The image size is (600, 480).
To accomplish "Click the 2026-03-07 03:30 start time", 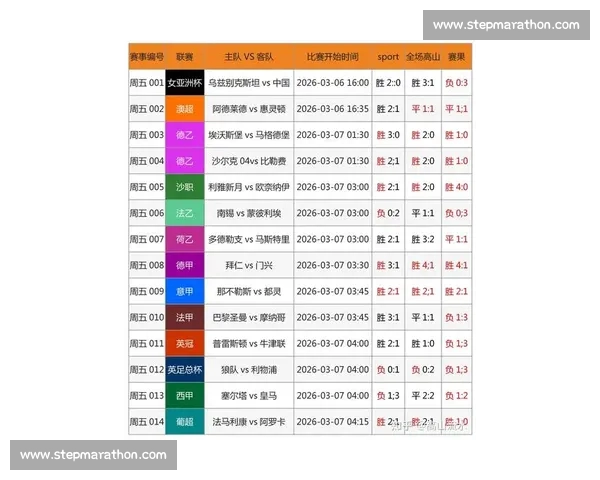I will (x=333, y=265).
